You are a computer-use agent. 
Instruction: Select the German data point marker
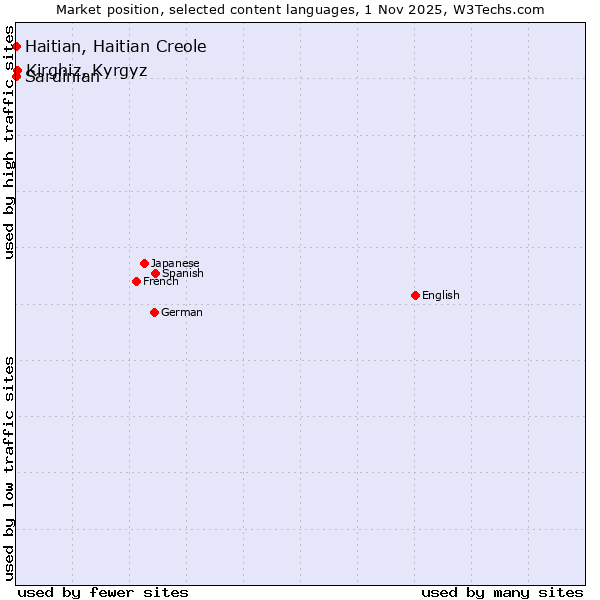pos(154,312)
